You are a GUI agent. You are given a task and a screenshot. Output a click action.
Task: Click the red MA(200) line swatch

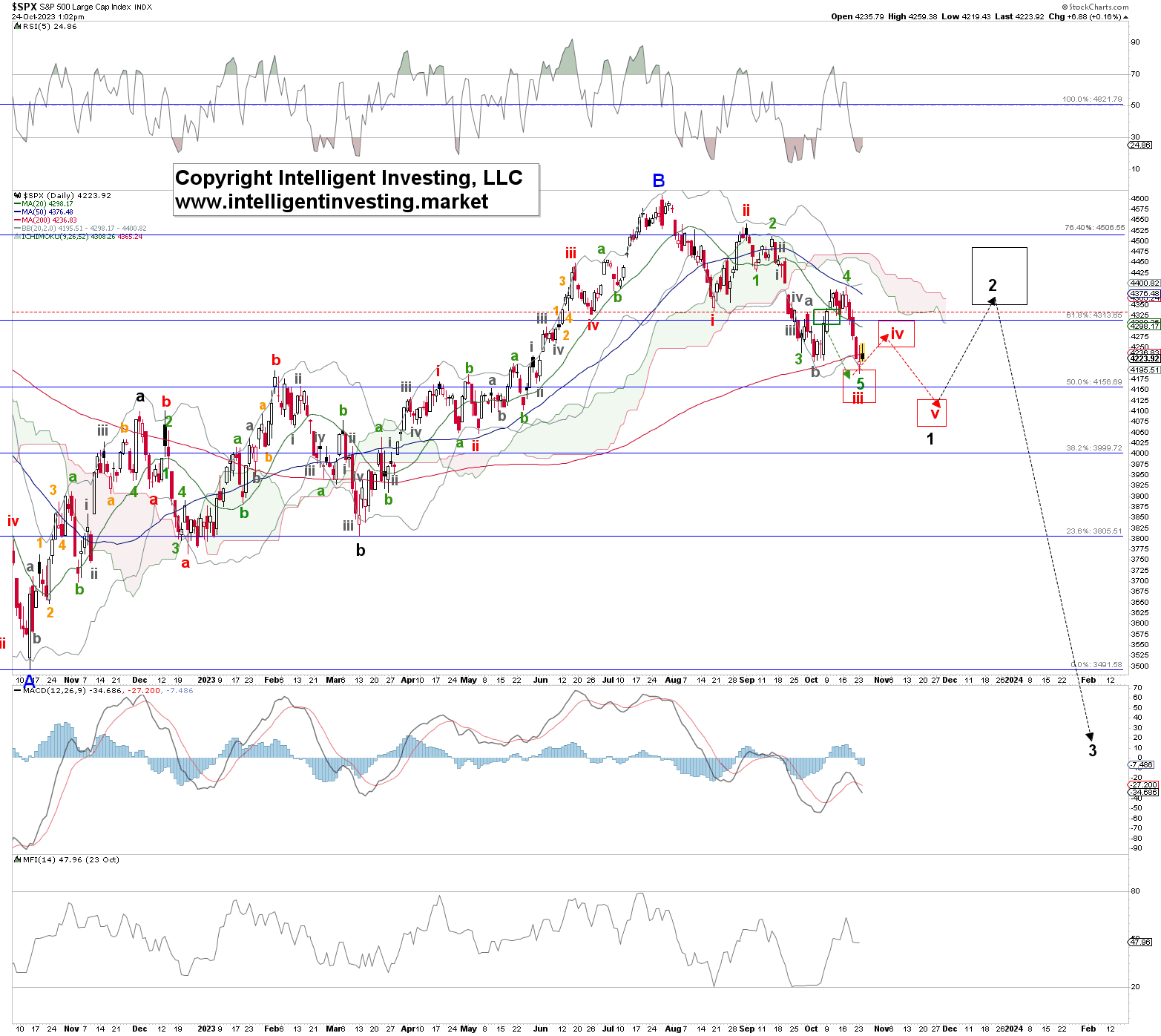point(18,220)
